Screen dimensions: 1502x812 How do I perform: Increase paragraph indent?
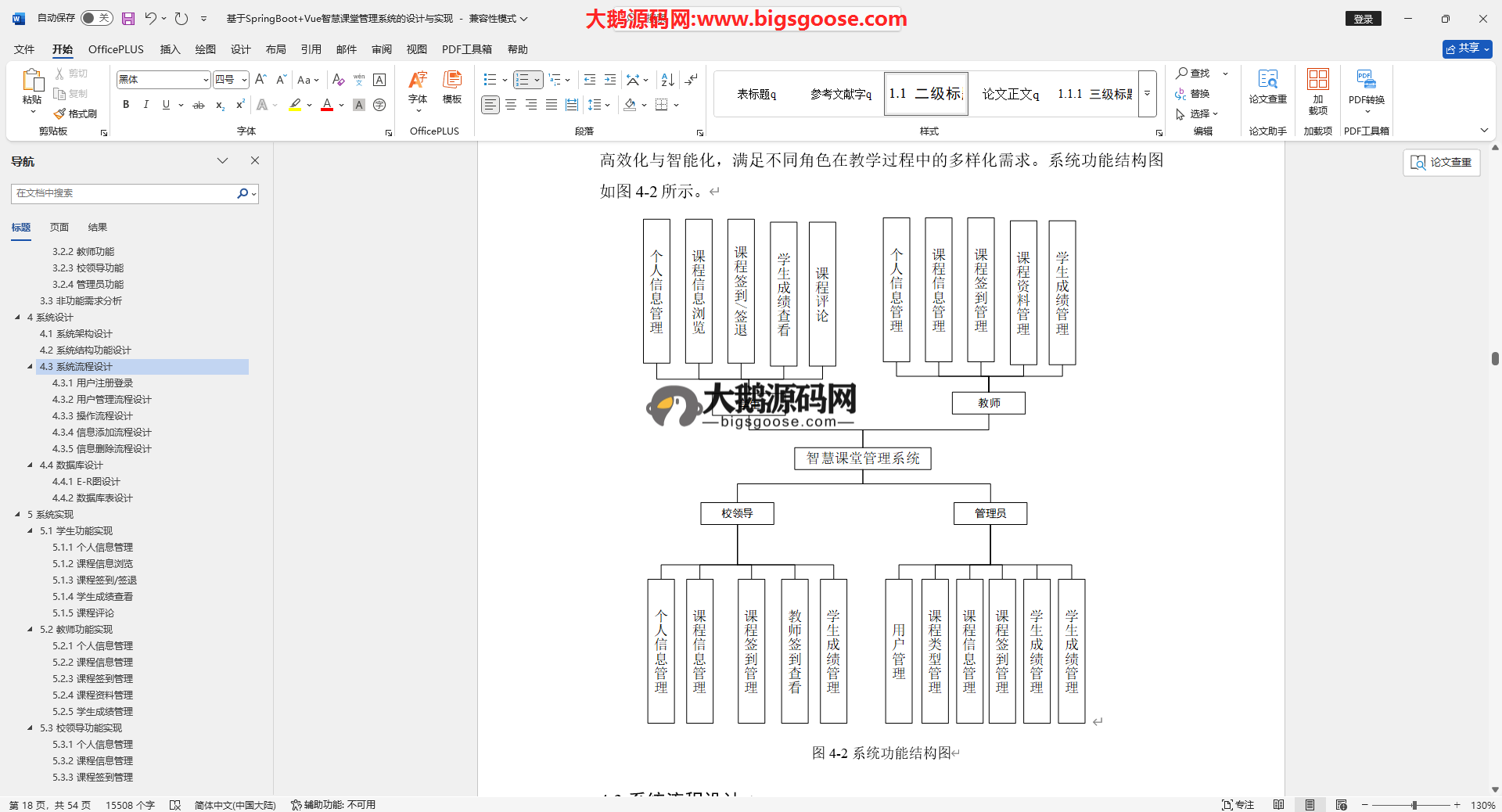610,80
